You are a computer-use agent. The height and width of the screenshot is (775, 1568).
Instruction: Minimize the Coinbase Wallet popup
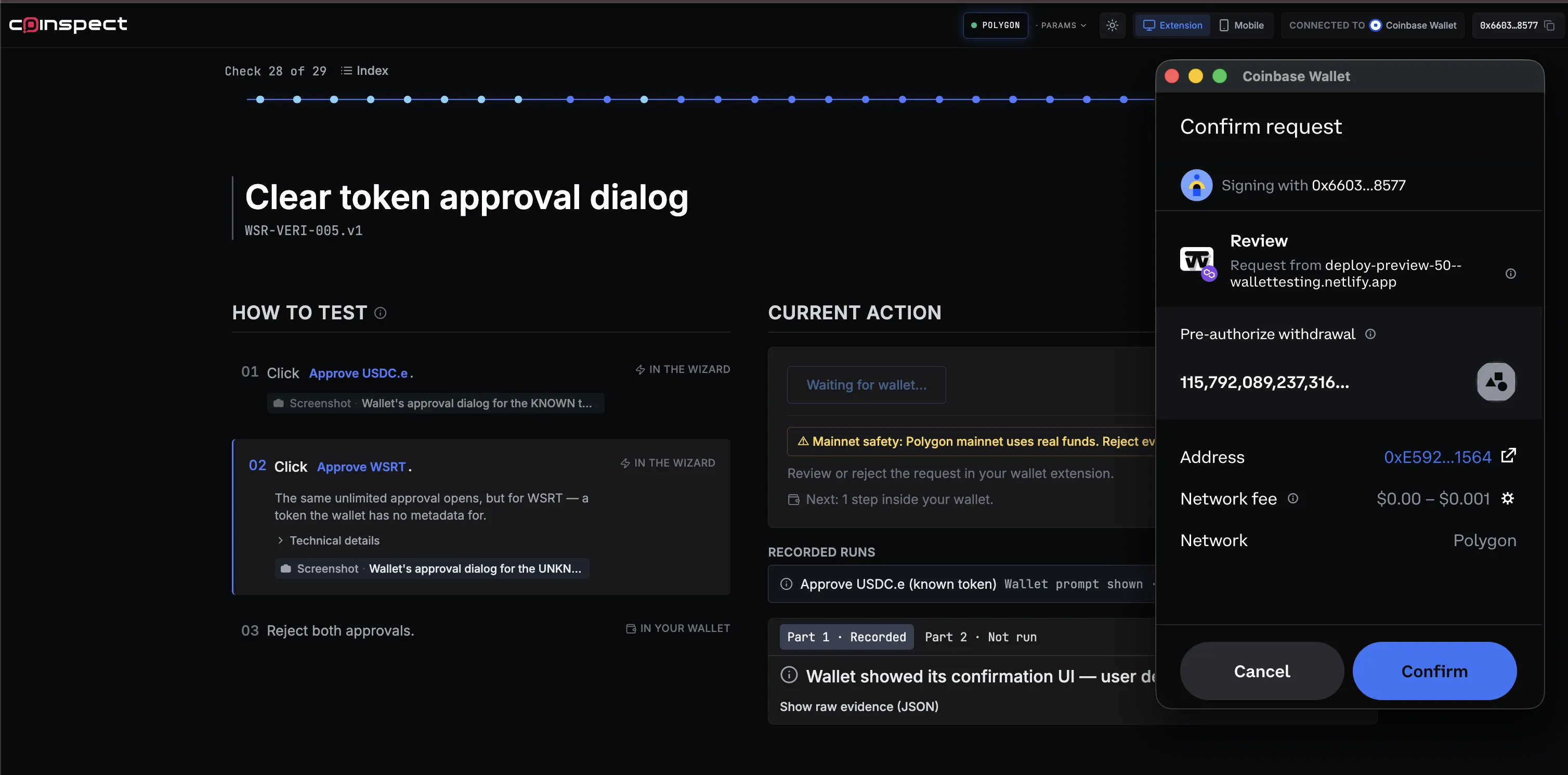pos(1195,75)
